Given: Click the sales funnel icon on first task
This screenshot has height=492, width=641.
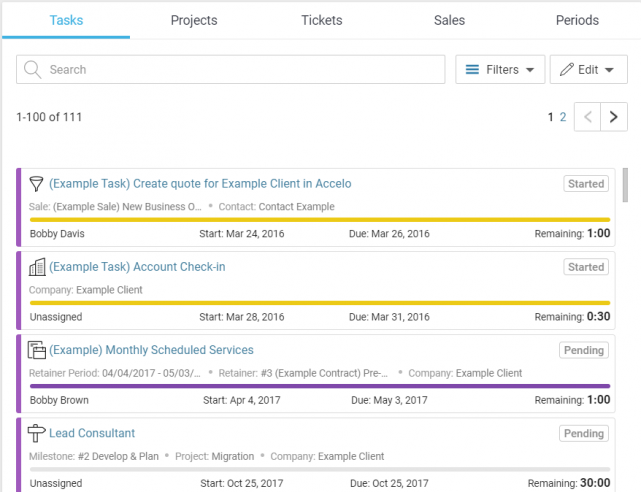Looking at the screenshot, I should pos(37,184).
